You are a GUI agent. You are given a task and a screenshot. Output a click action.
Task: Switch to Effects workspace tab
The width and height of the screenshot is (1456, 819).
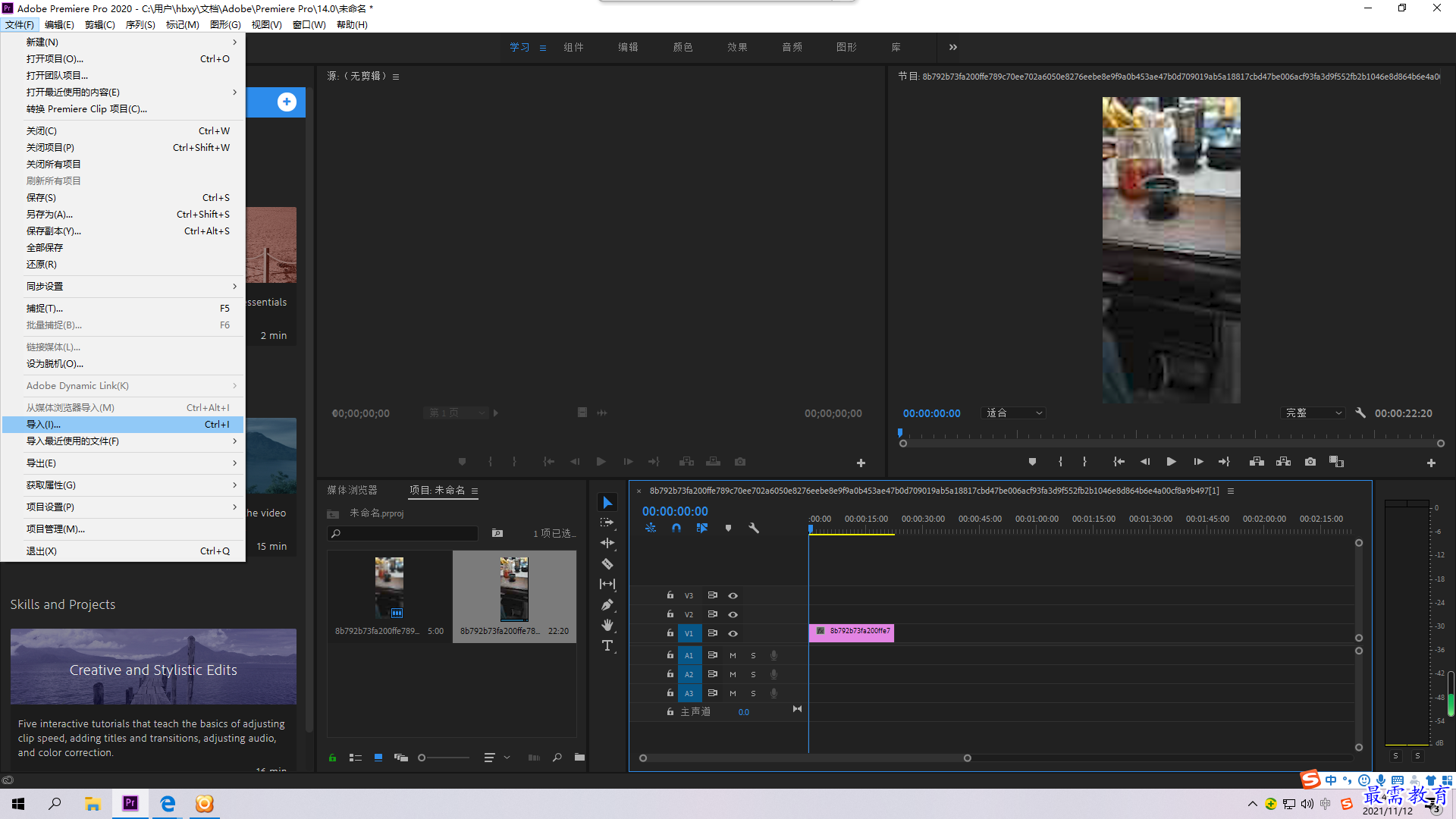coord(737,47)
